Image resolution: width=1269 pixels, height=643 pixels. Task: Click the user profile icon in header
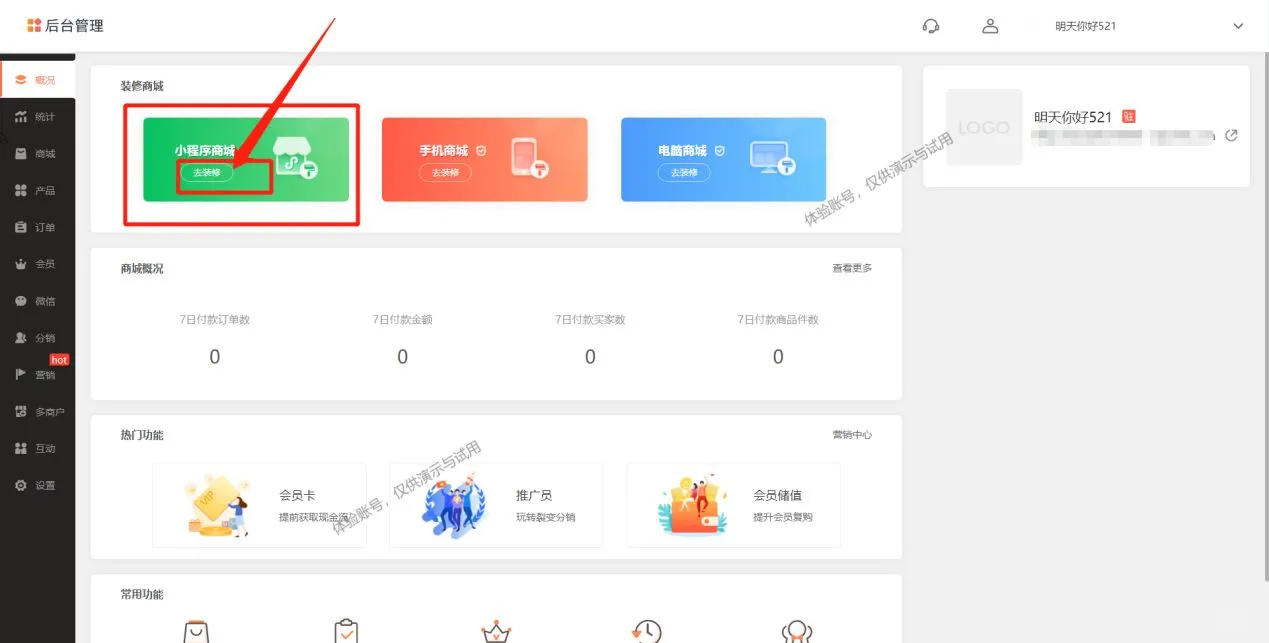point(990,26)
